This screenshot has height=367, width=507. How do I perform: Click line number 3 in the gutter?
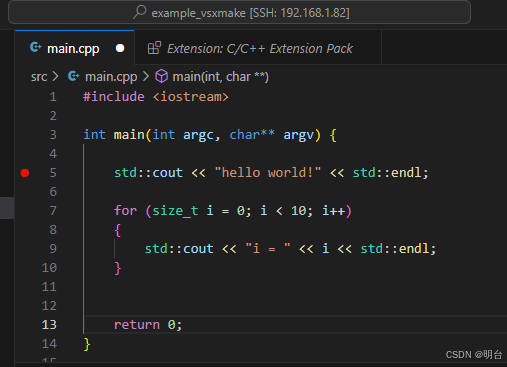coord(53,135)
